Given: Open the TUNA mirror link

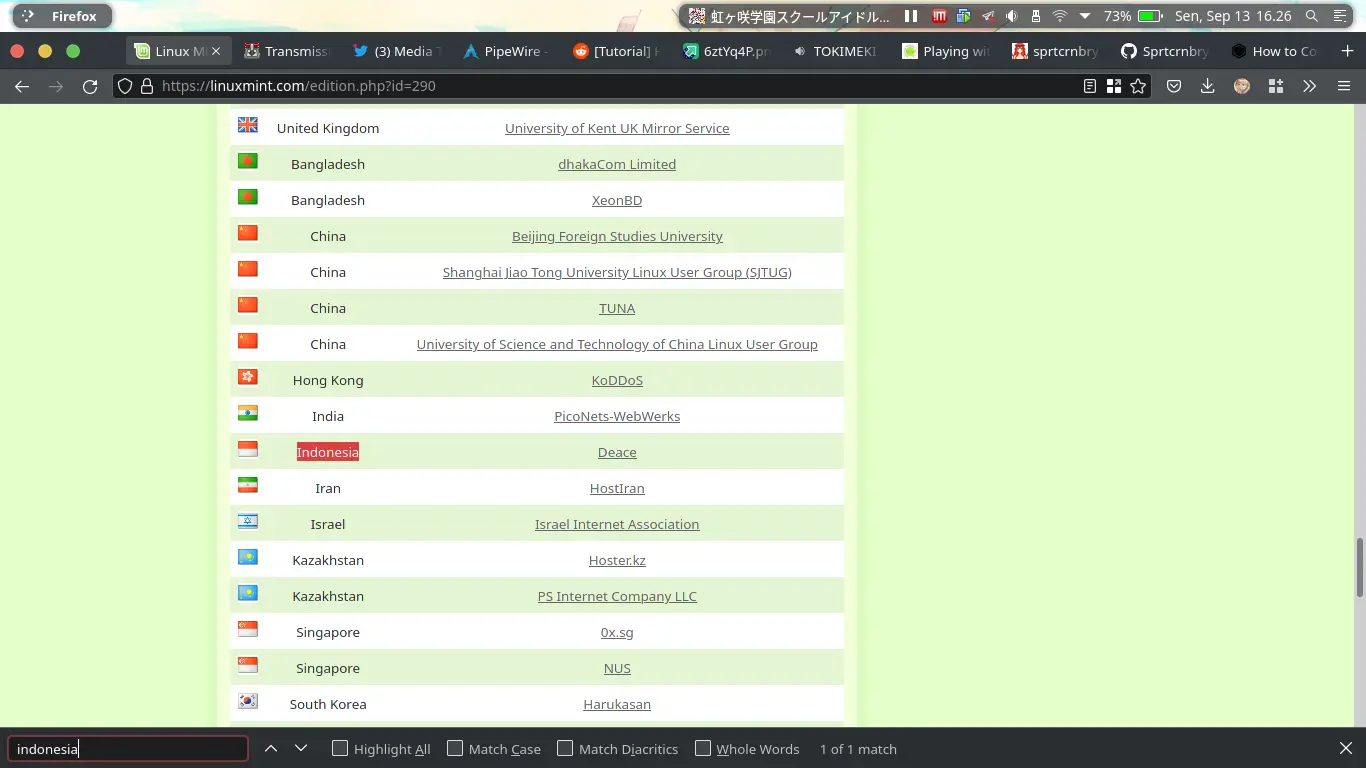Looking at the screenshot, I should pyautogui.click(x=617, y=308).
